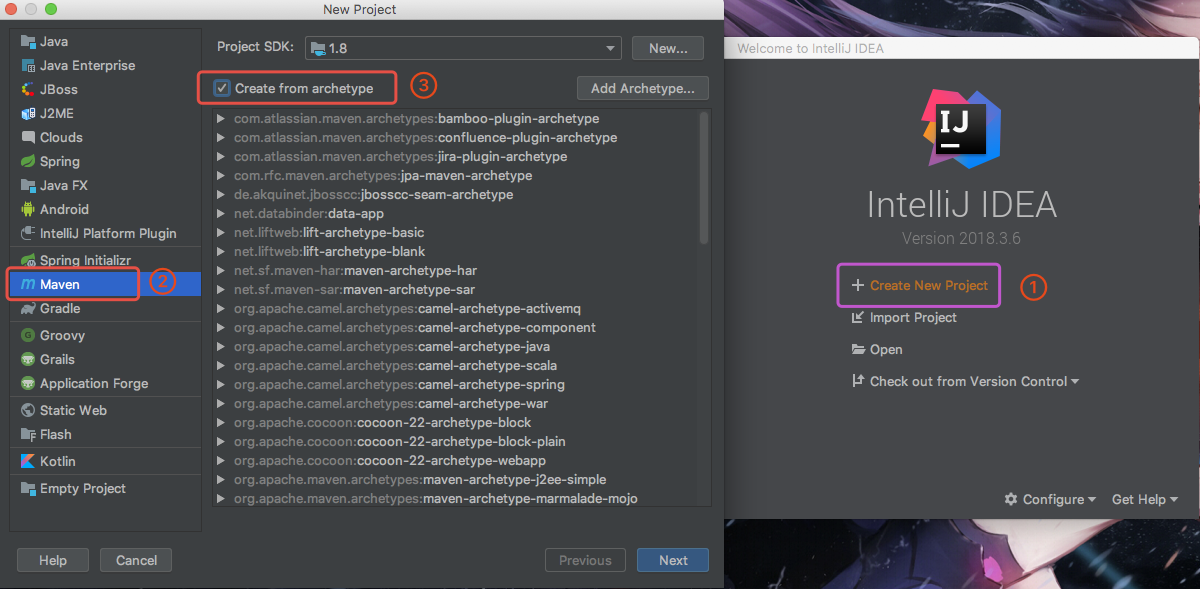1200x589 pixels.
Task: Select the Gradle project type label
Action: (x=61, y=309)
